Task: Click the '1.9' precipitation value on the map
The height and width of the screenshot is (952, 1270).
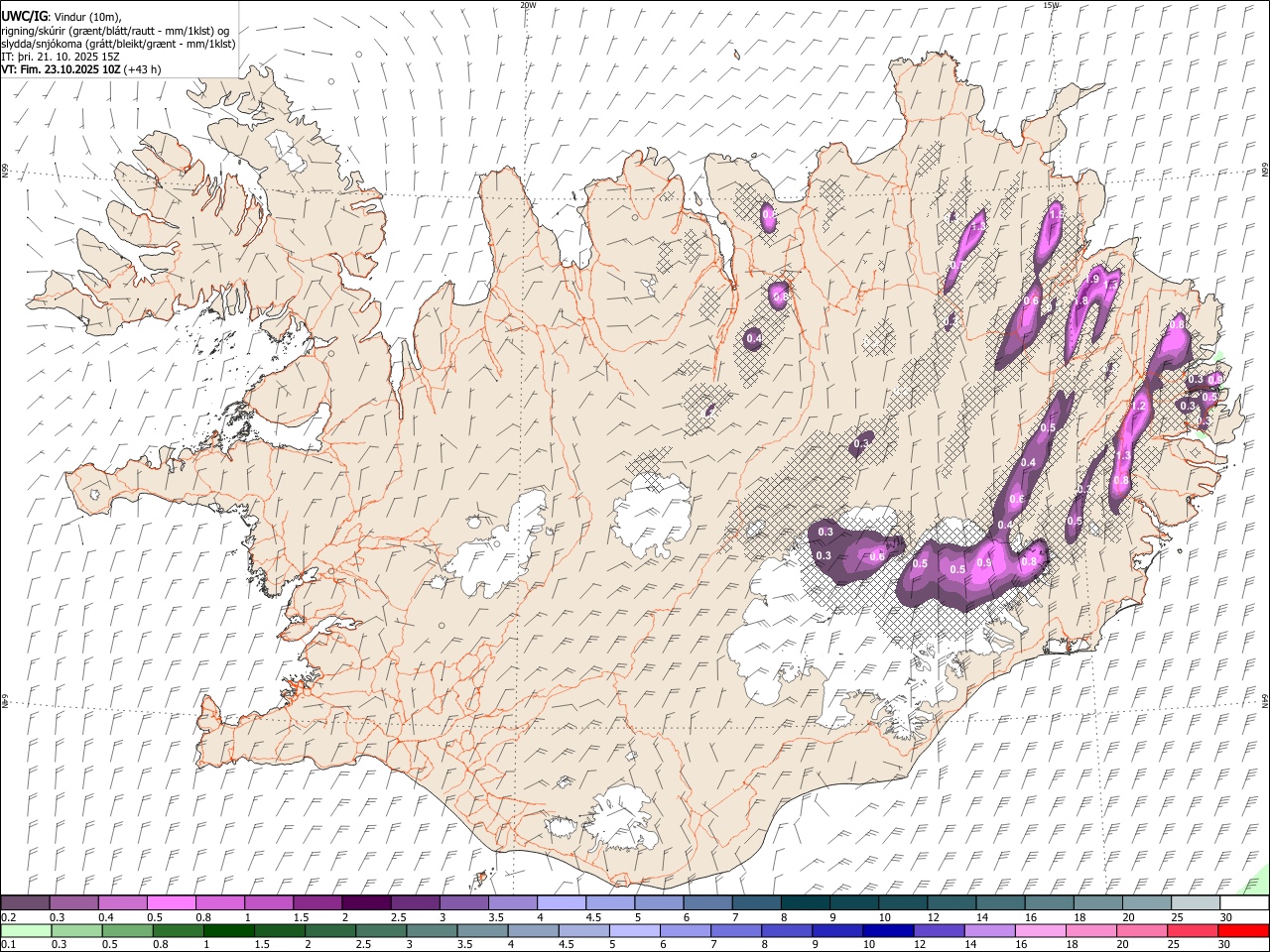Action: [1092, 280]
